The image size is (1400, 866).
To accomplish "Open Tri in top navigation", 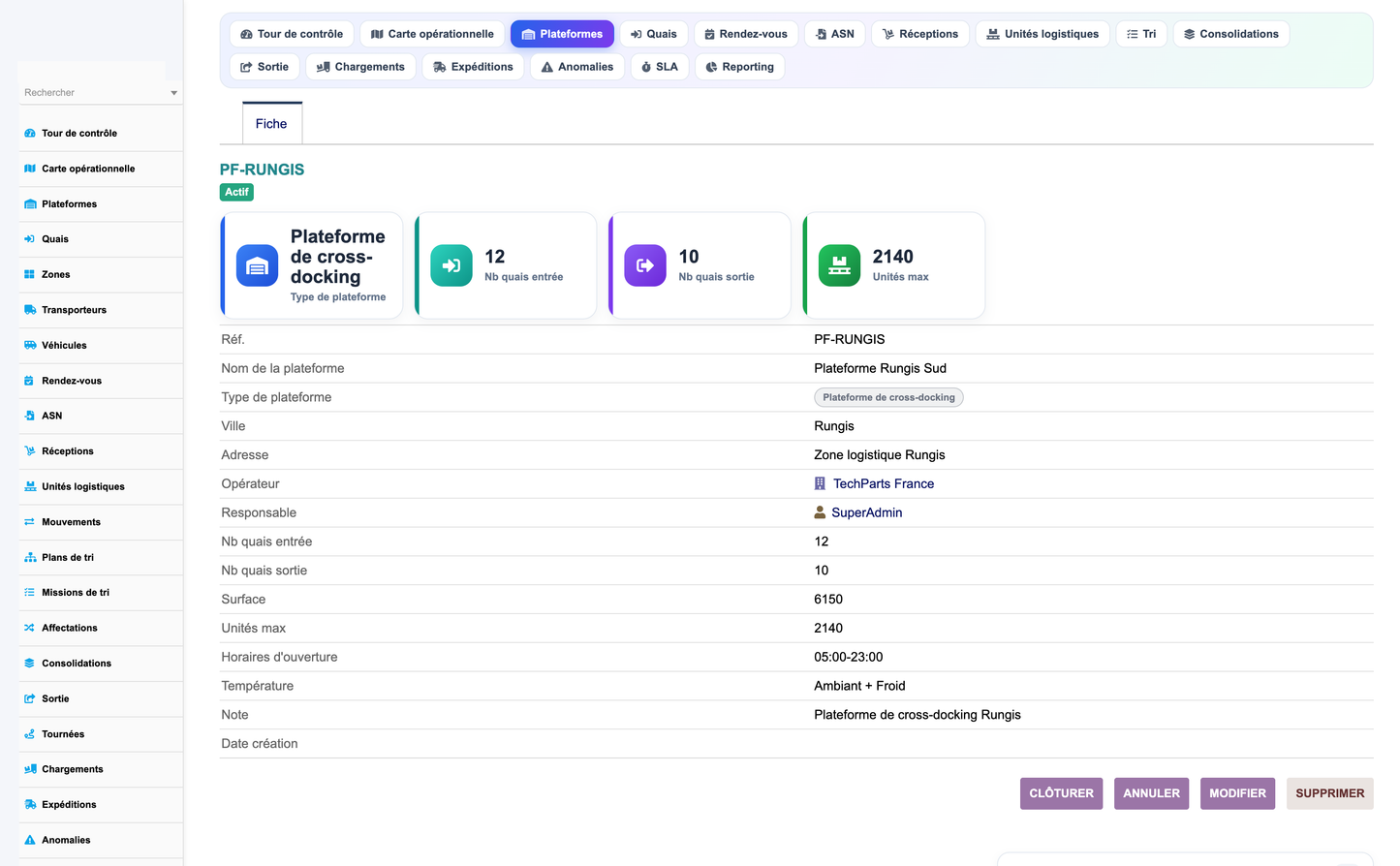I will 1141,34.
